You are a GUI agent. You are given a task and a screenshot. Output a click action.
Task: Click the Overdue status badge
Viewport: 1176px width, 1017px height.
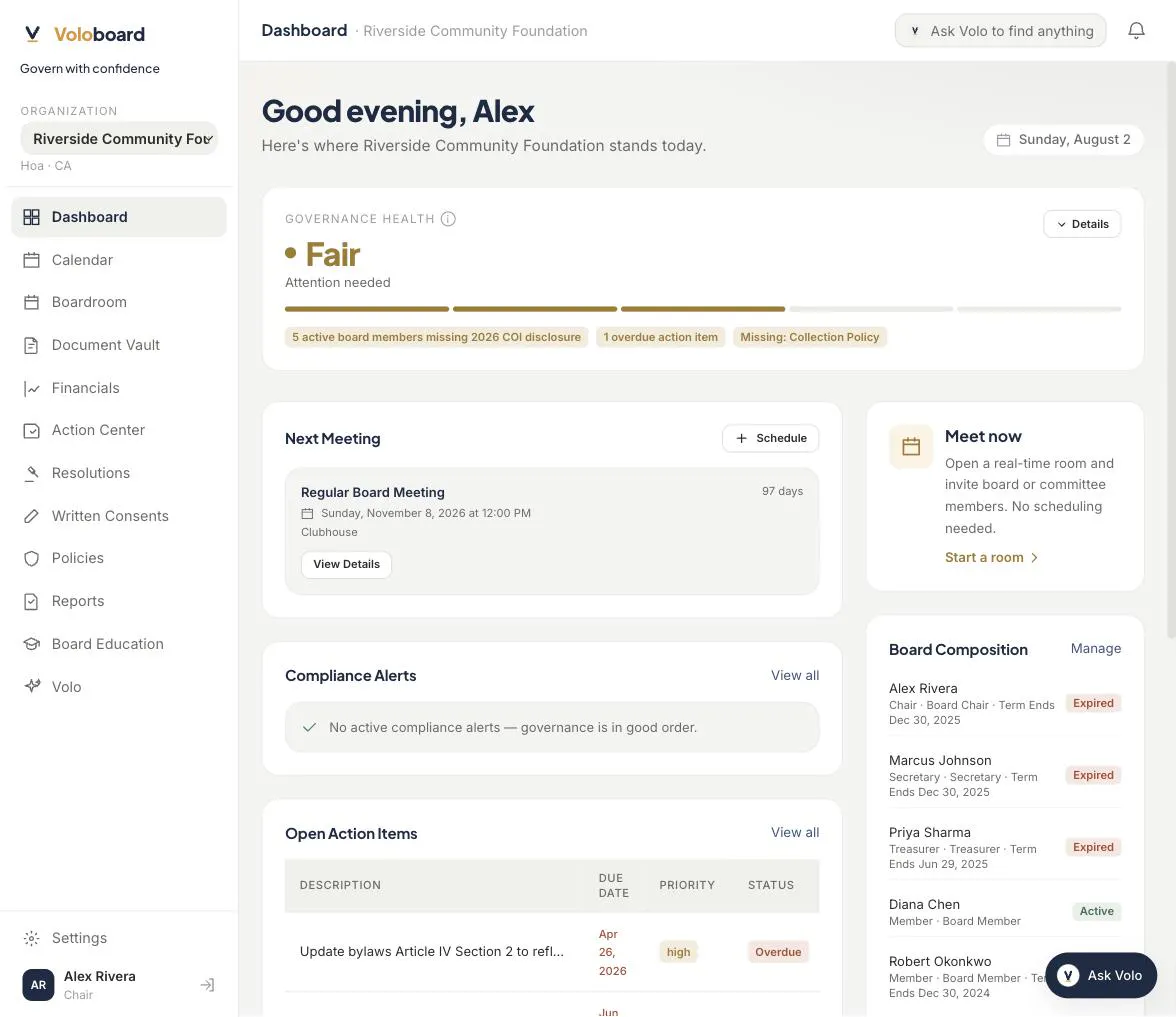coord(778,952)
